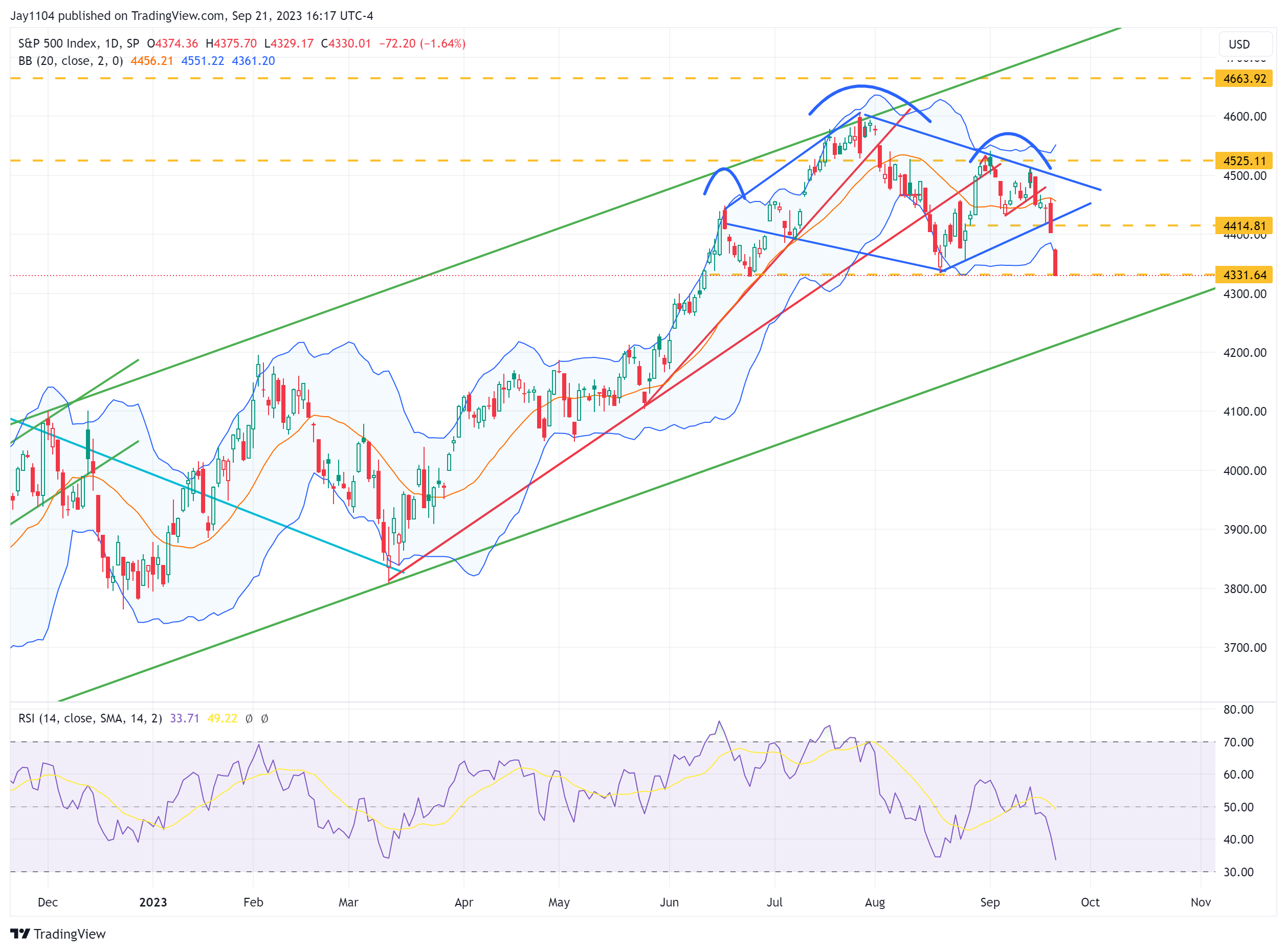Click the TradingView logo at bottom

(x=58, y=934)
